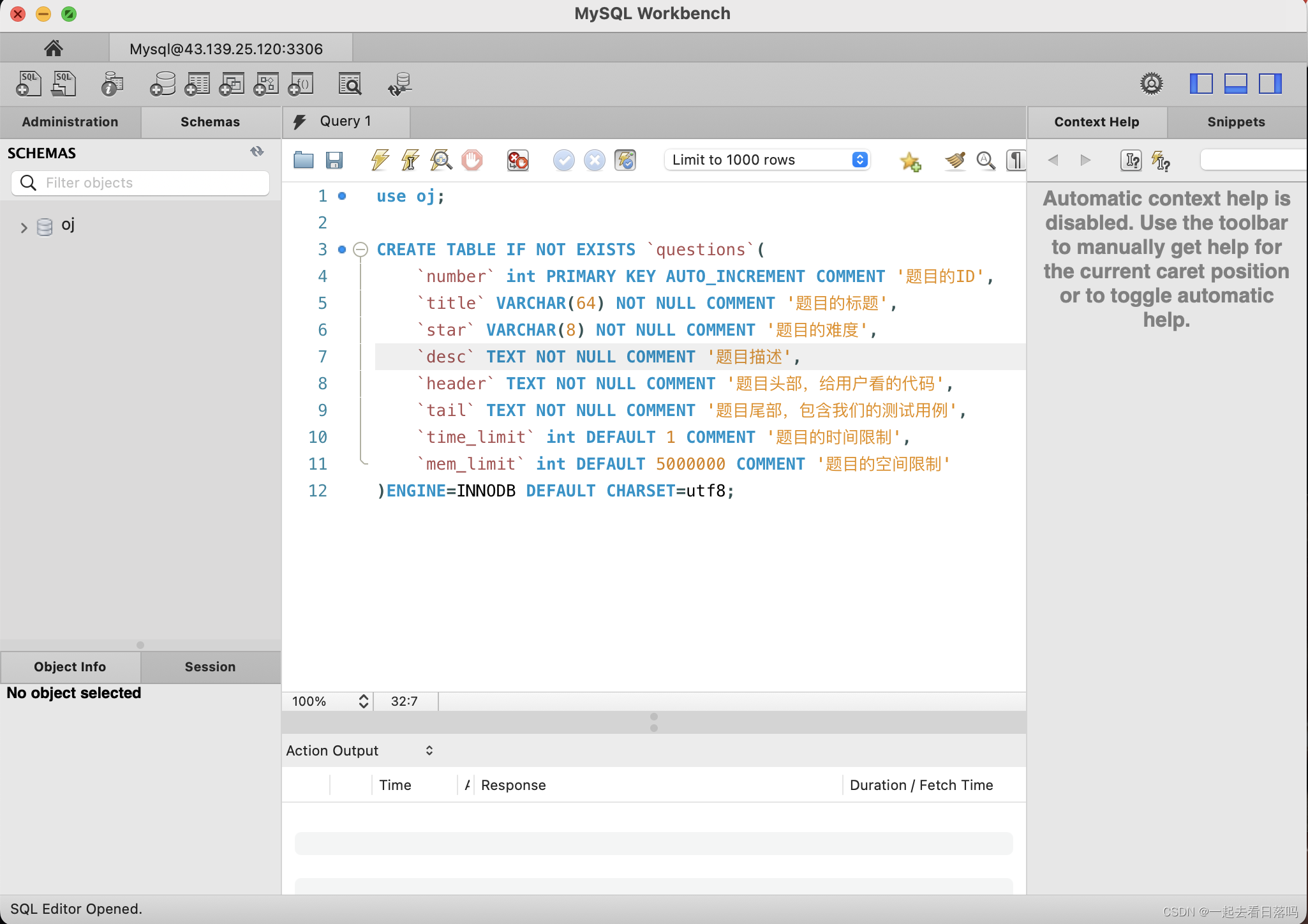
Task: Open find panel magnifier icon
Action: coord(986,160)
